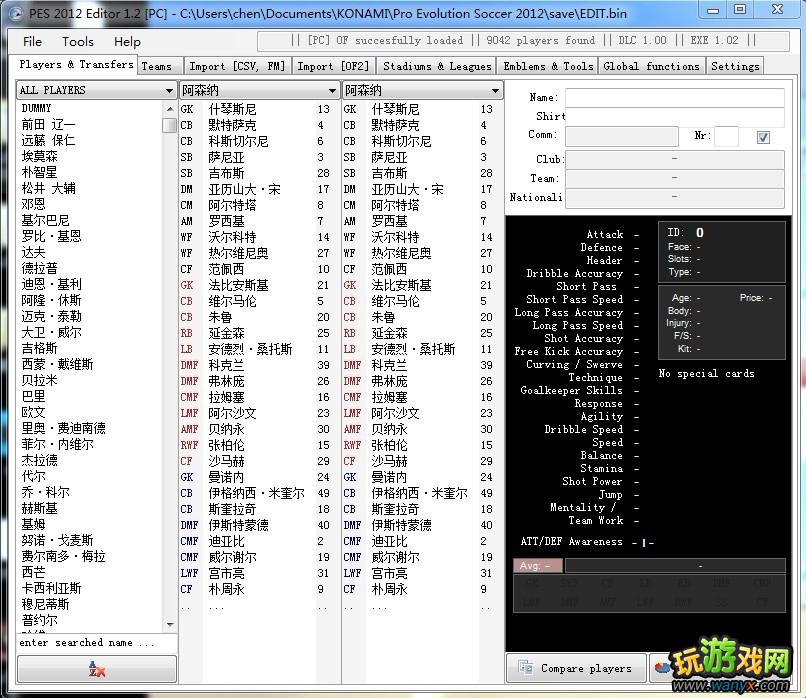Select 沃尔科特 in middle team list
This screenshot has height=698, width=806.
(x=232, y=237)
